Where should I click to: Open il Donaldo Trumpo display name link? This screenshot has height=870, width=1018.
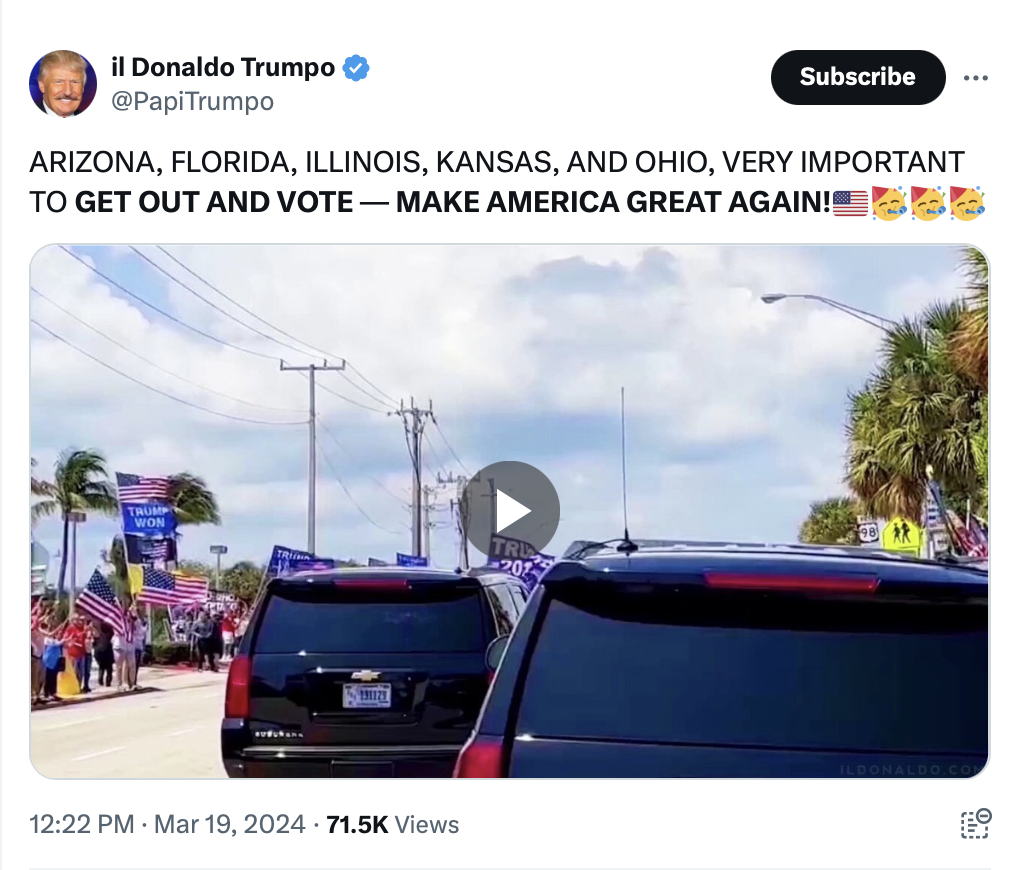(223, 67)
